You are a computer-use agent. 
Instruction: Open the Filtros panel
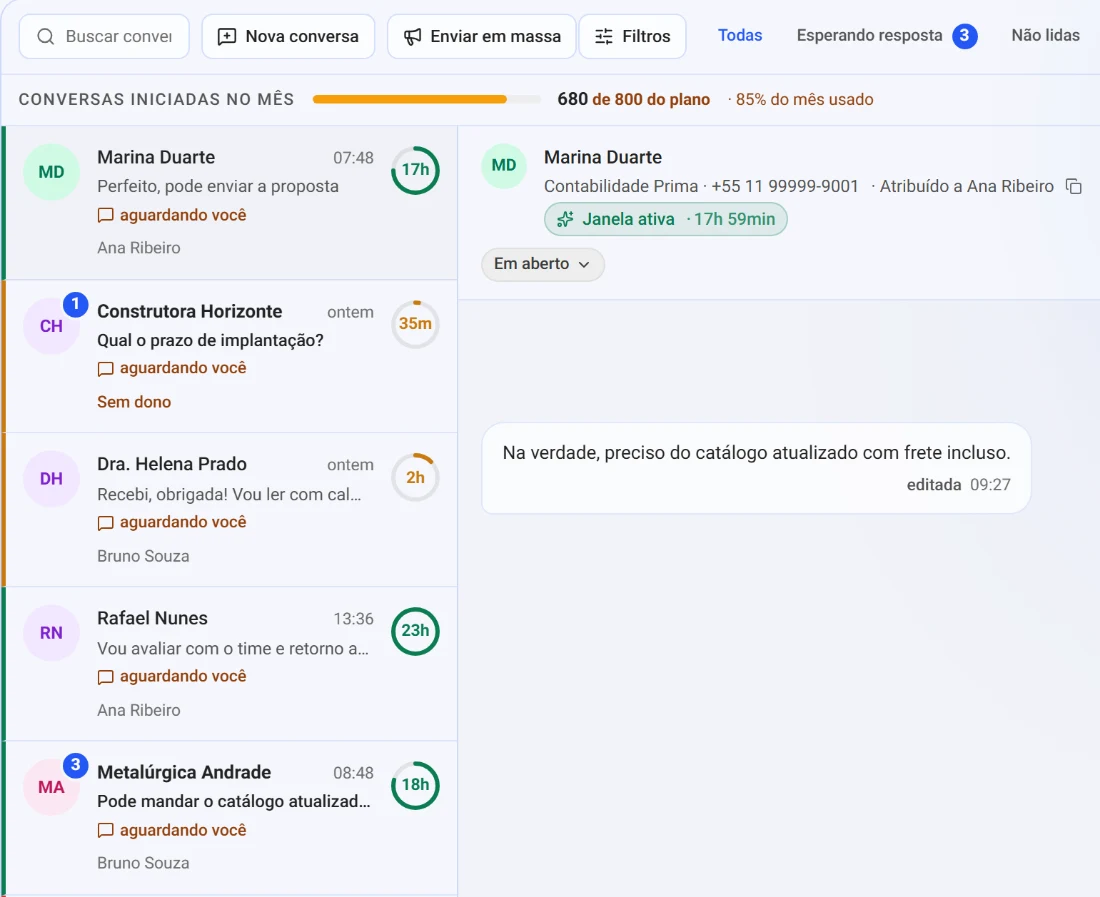633,36
